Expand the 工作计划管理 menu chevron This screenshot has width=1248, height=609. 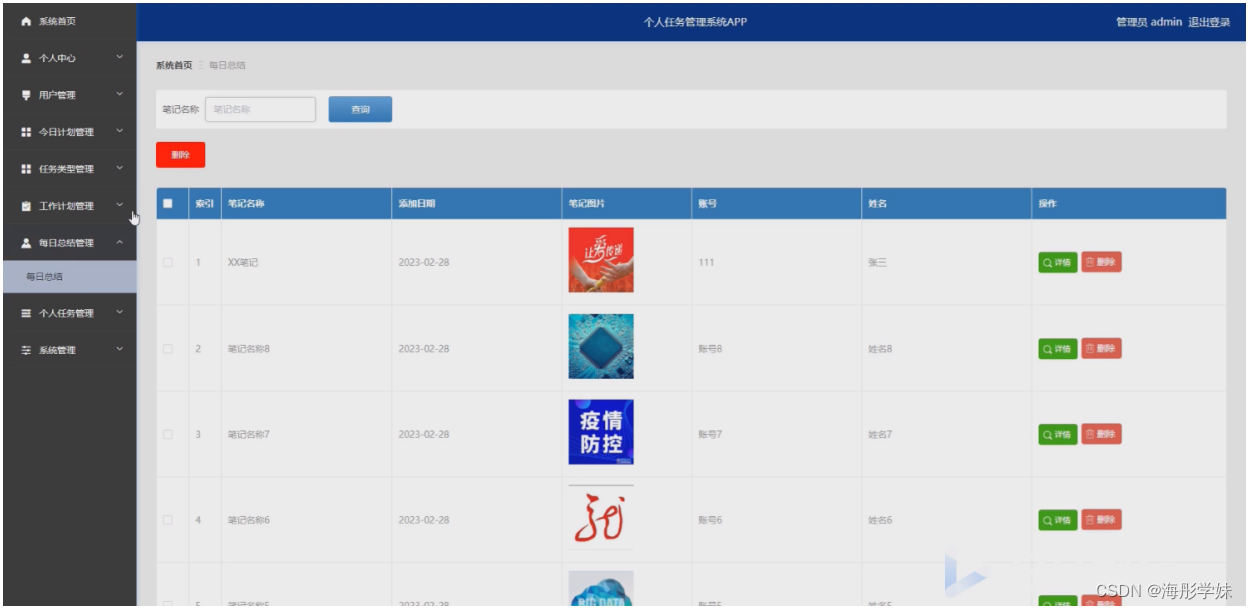click(120, 205)
